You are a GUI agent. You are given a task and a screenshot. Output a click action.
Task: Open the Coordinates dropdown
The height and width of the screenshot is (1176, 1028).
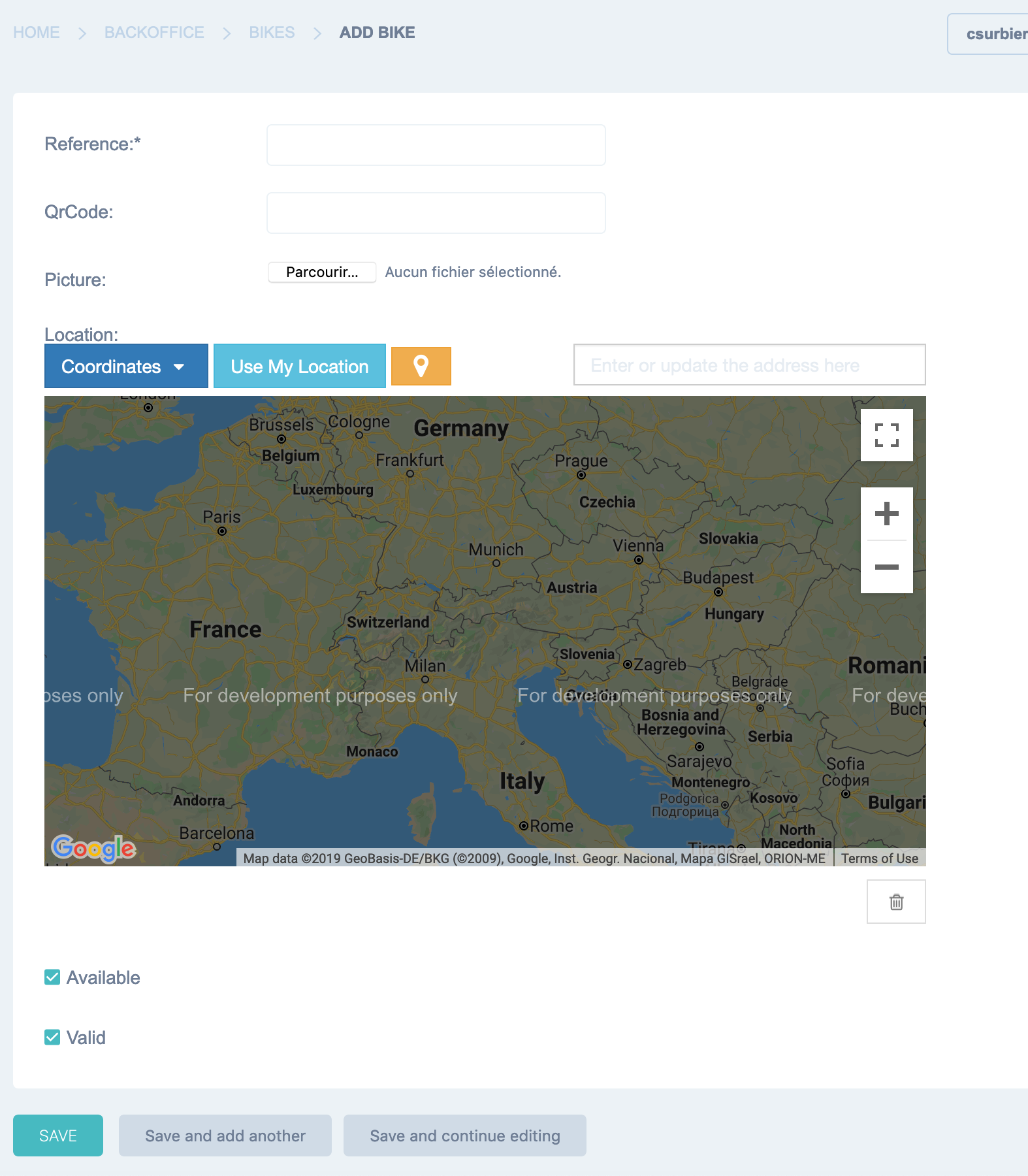(x=126, y=366)
